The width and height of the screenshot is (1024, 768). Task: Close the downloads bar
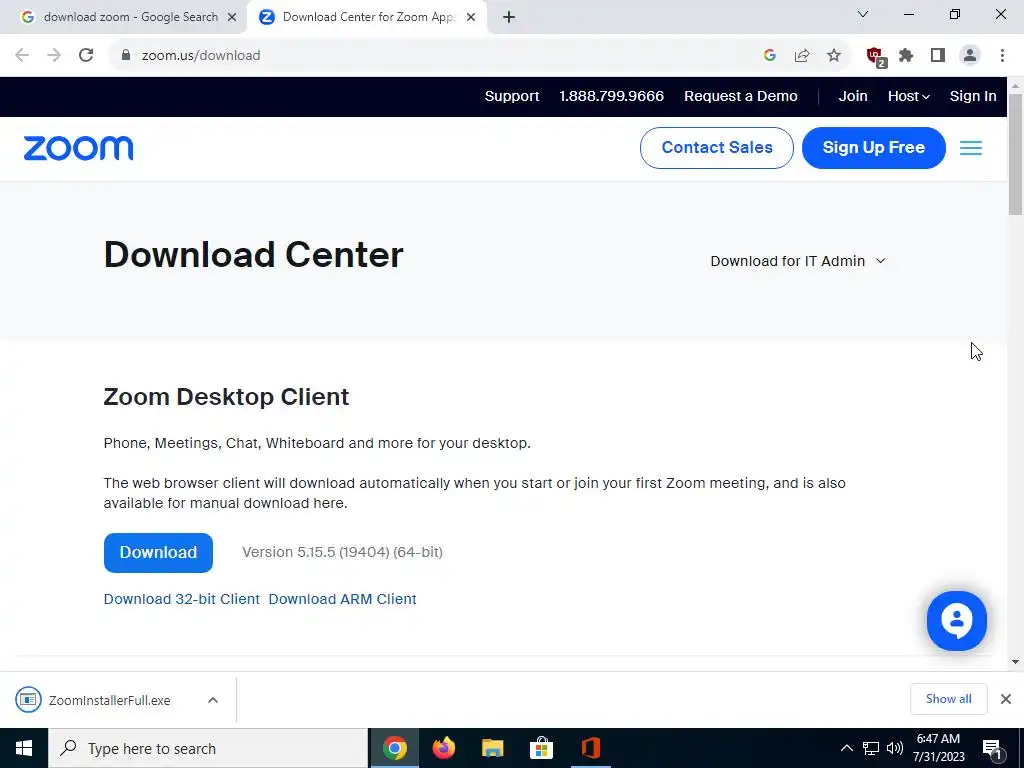tap(1006, 699)
